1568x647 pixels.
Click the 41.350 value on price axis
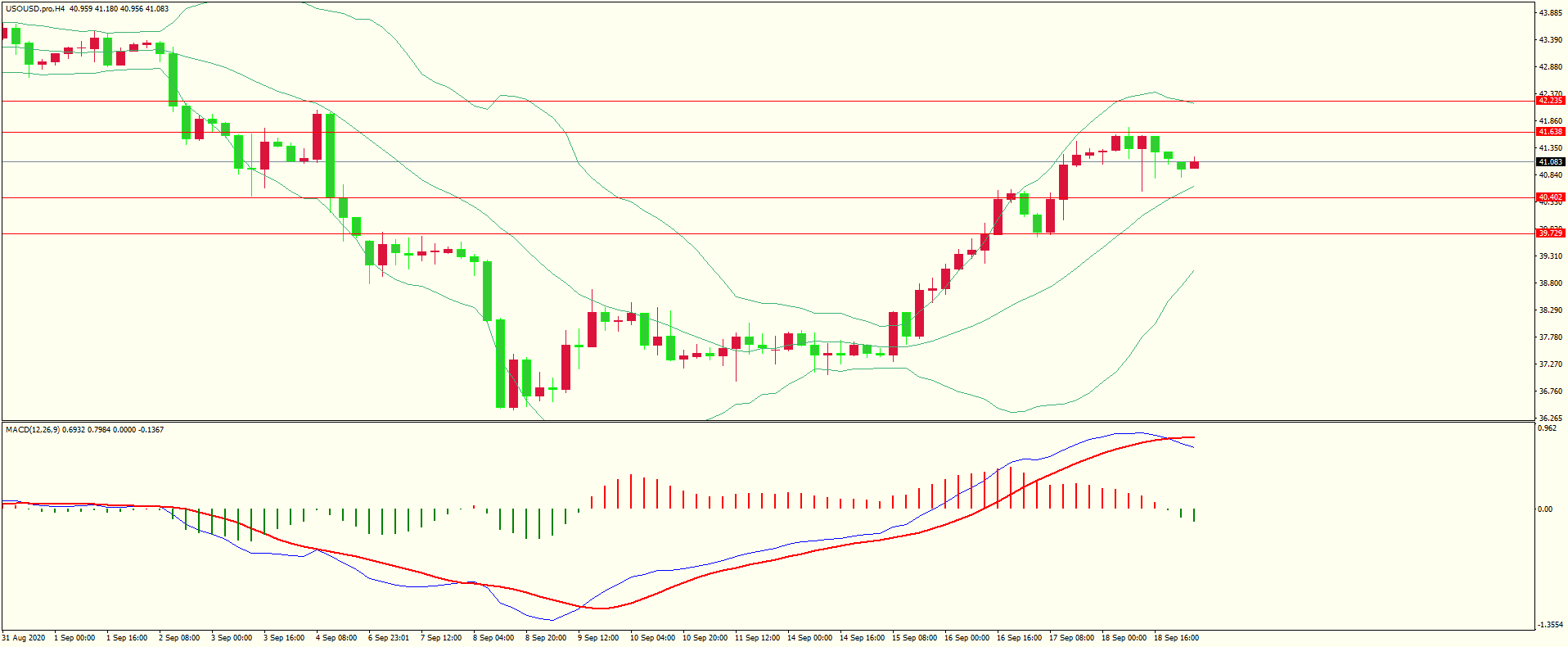point(1550,148)
